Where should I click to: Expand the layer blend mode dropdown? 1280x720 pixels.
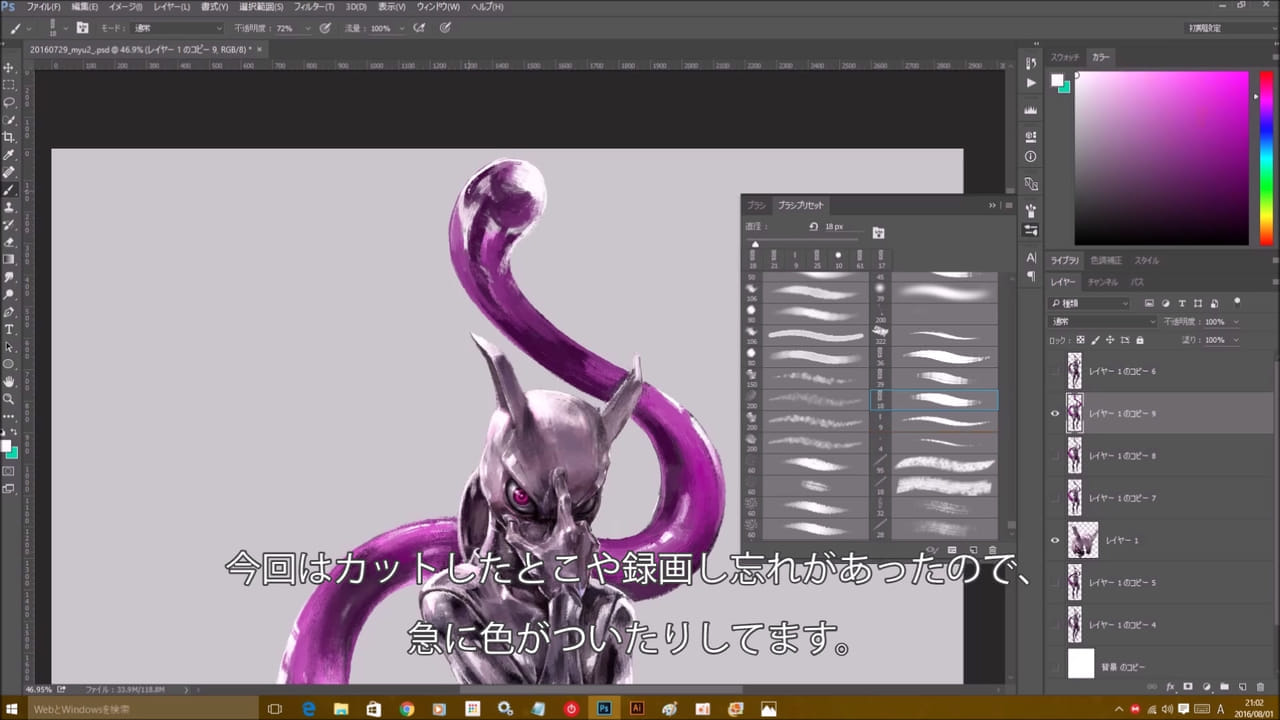click(1103, 322)
